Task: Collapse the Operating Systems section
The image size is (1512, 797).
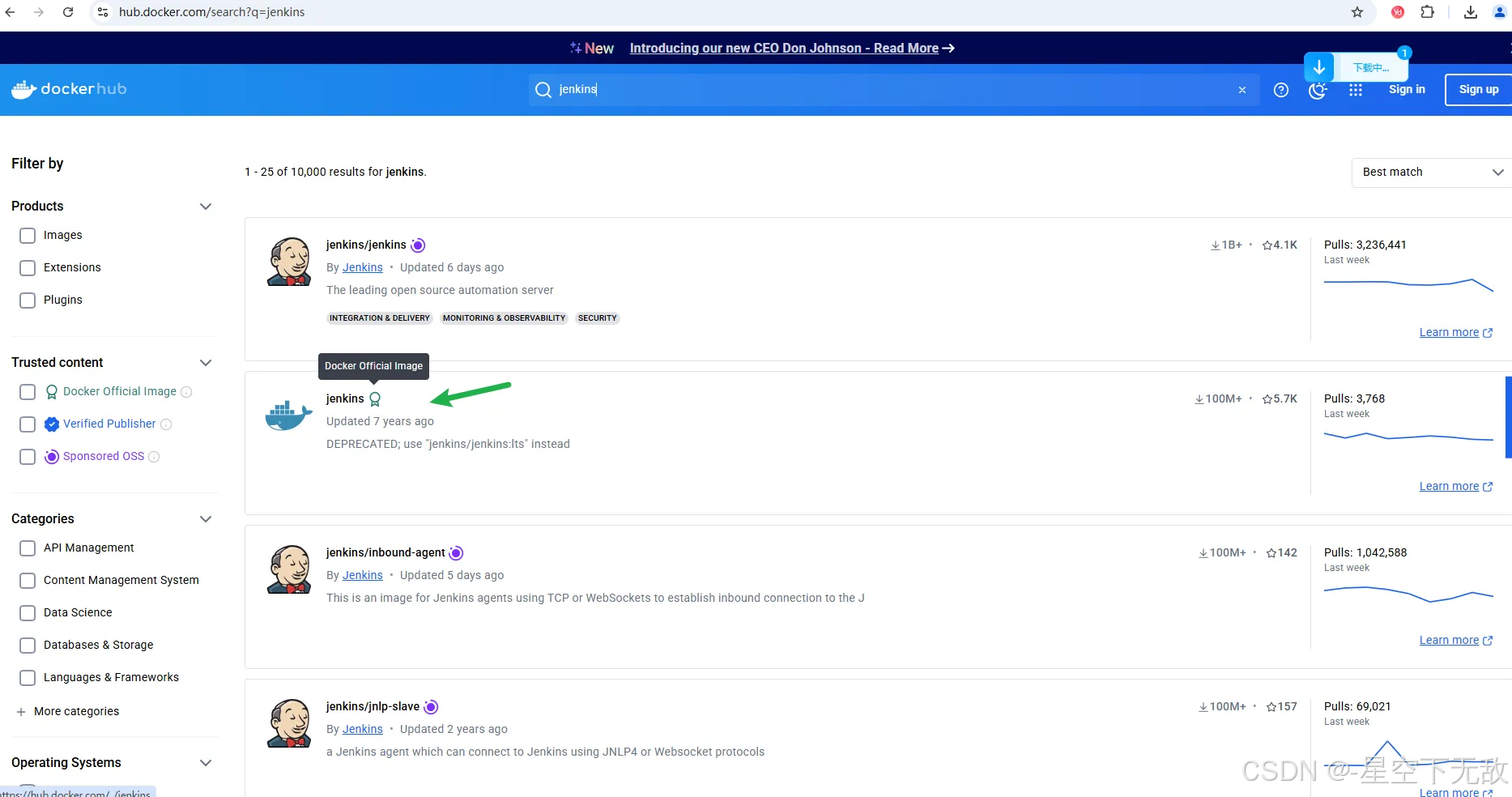Action: click(206, 763)
